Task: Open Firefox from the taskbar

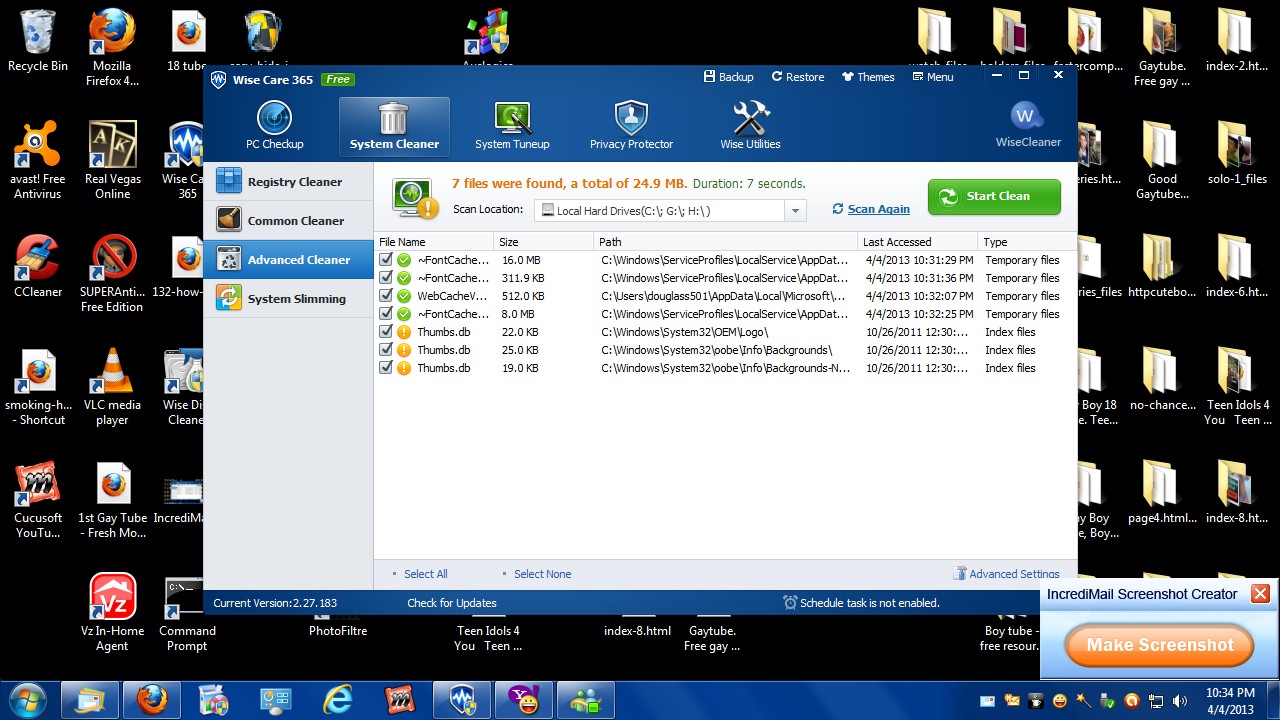Action: click(152, 699)
